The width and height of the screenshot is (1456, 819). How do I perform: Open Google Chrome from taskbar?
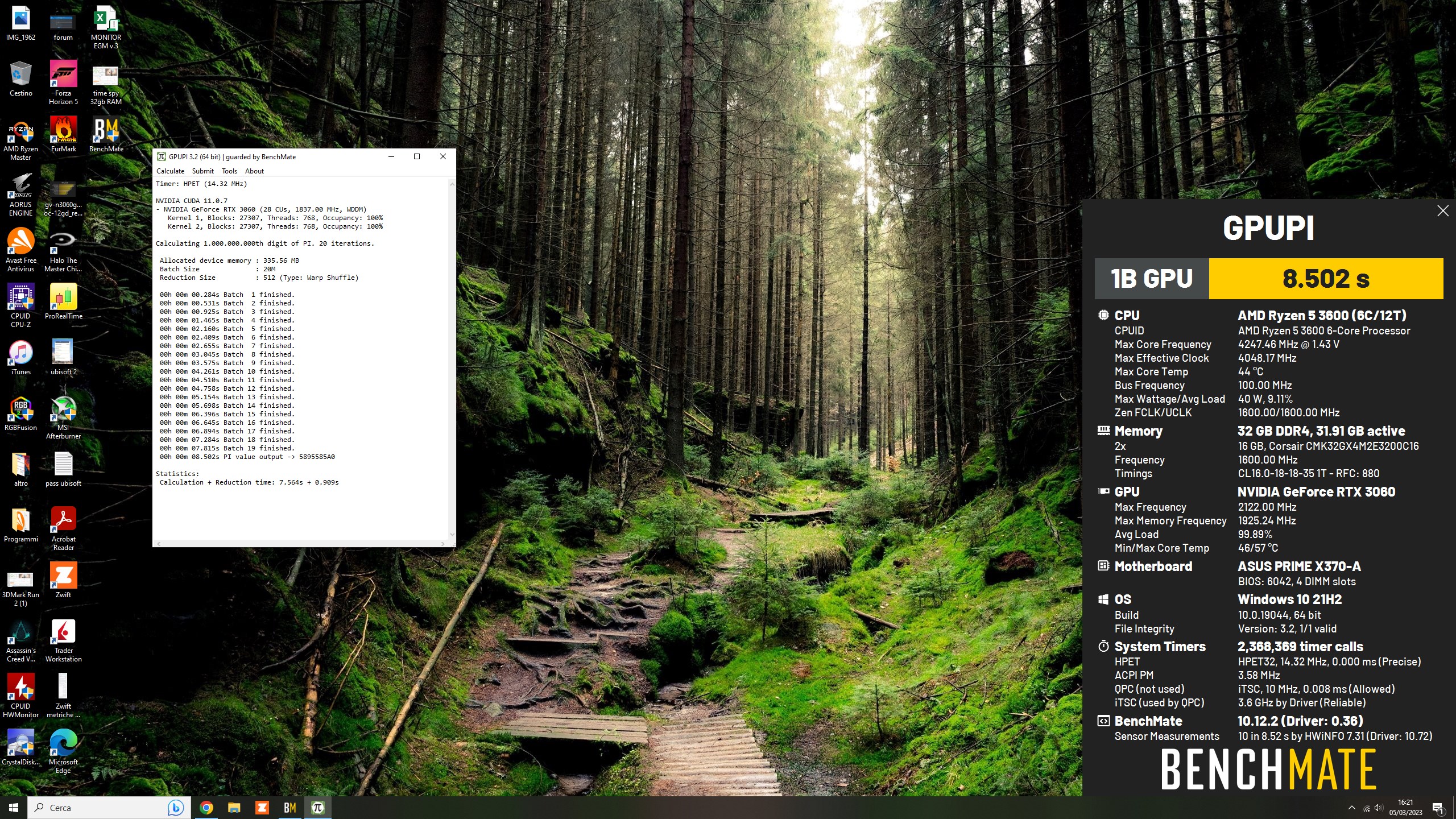click(206, 808)
